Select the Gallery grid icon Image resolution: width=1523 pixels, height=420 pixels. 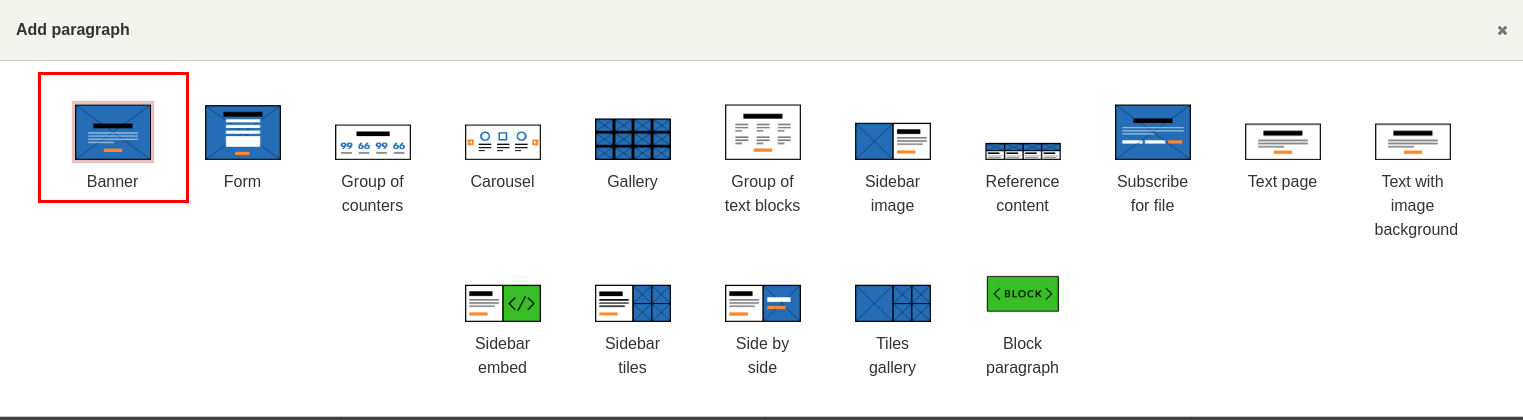pos(633,139)
